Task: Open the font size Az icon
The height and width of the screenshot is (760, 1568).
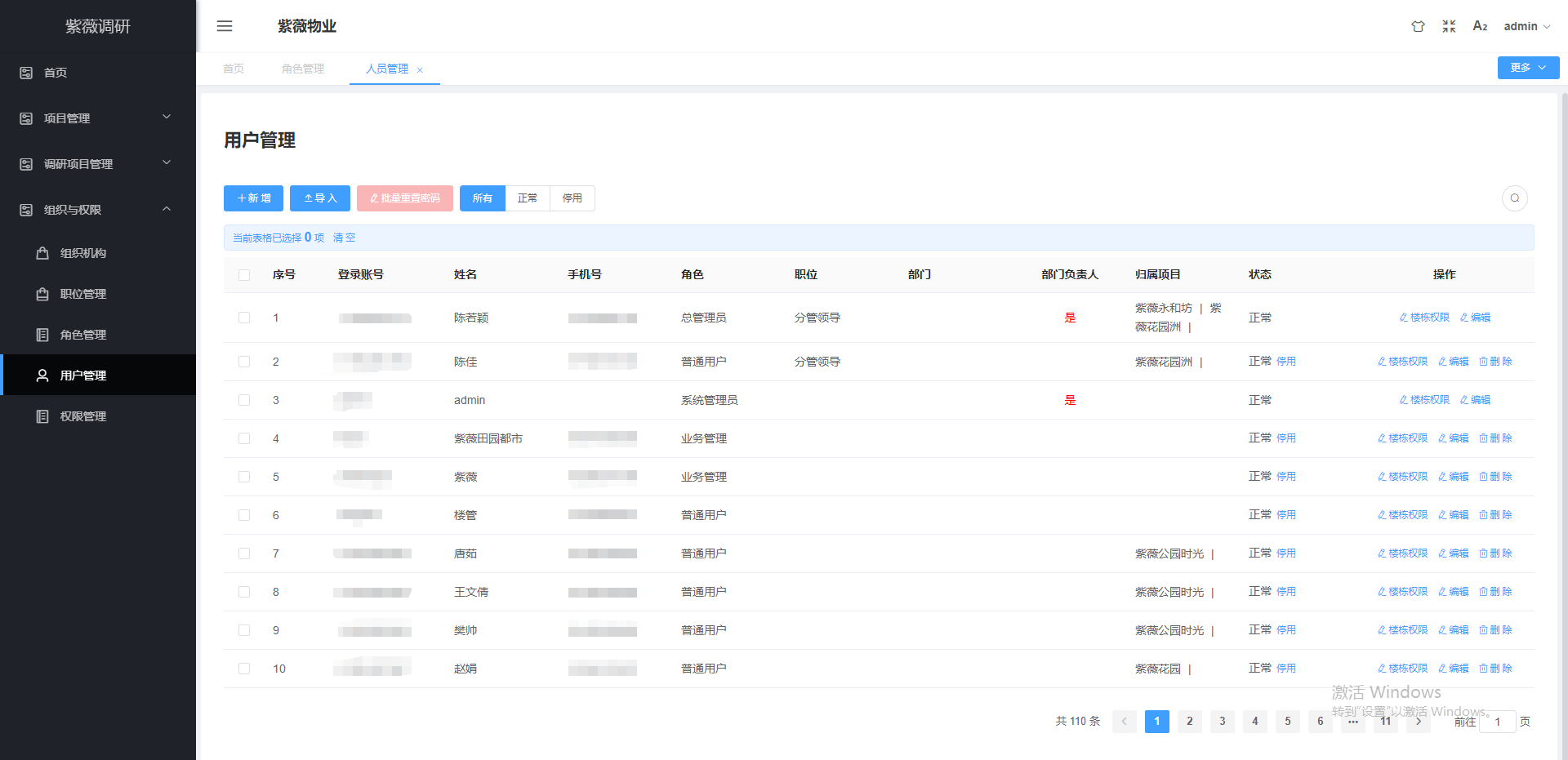Action: [1480, 26]
